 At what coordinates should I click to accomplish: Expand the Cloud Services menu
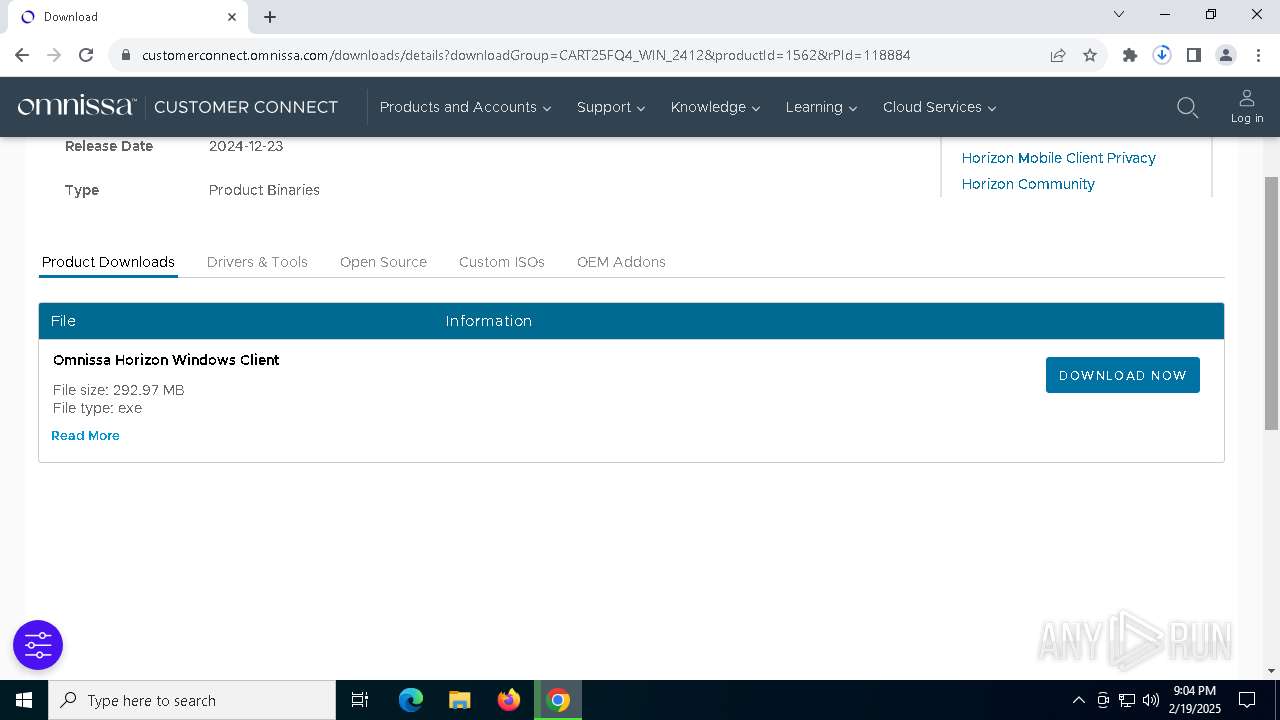click(x=939, y=107)
